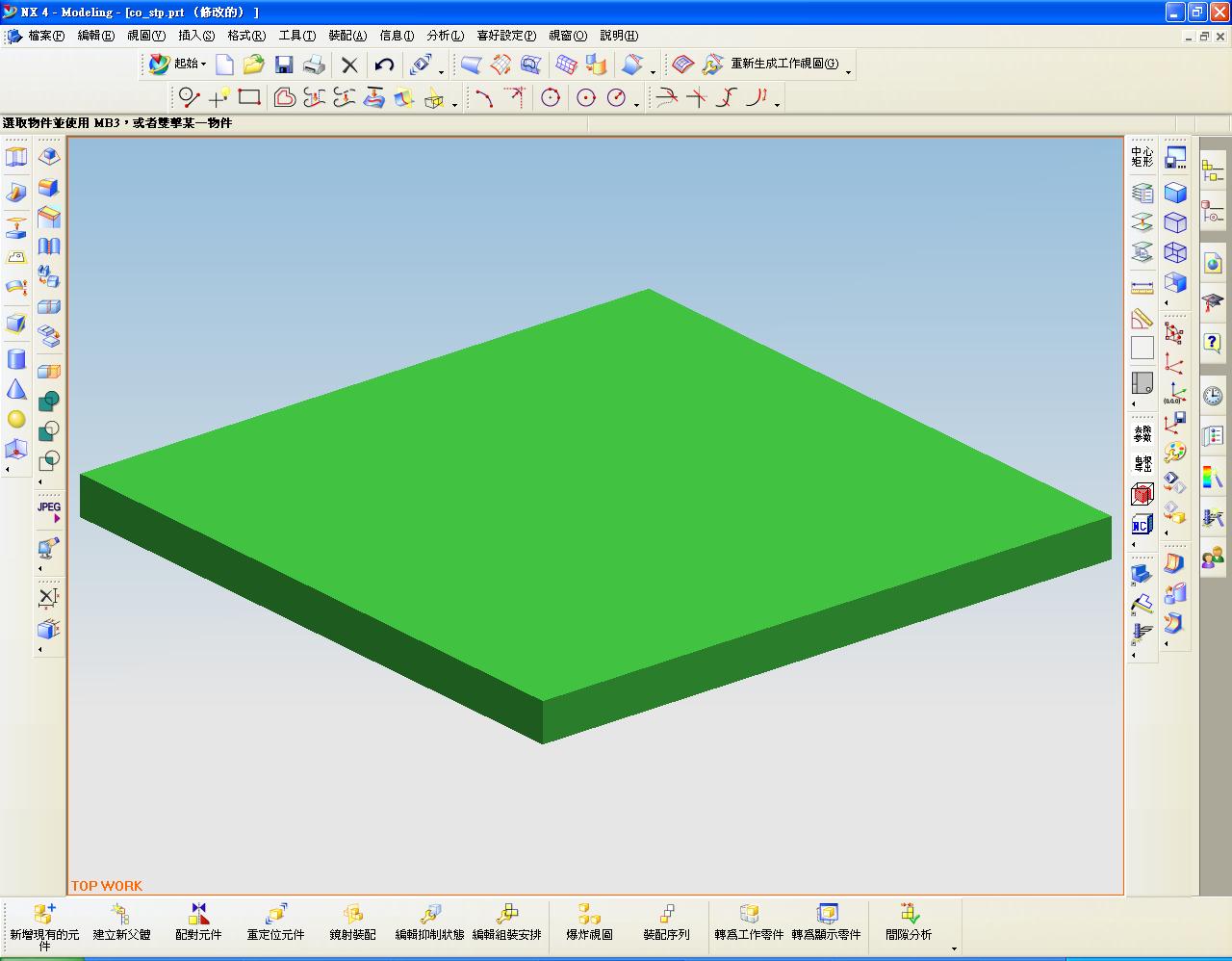Select the Unite boolean icon with filled shapes

pyautogui.click(x=49, y=401)
